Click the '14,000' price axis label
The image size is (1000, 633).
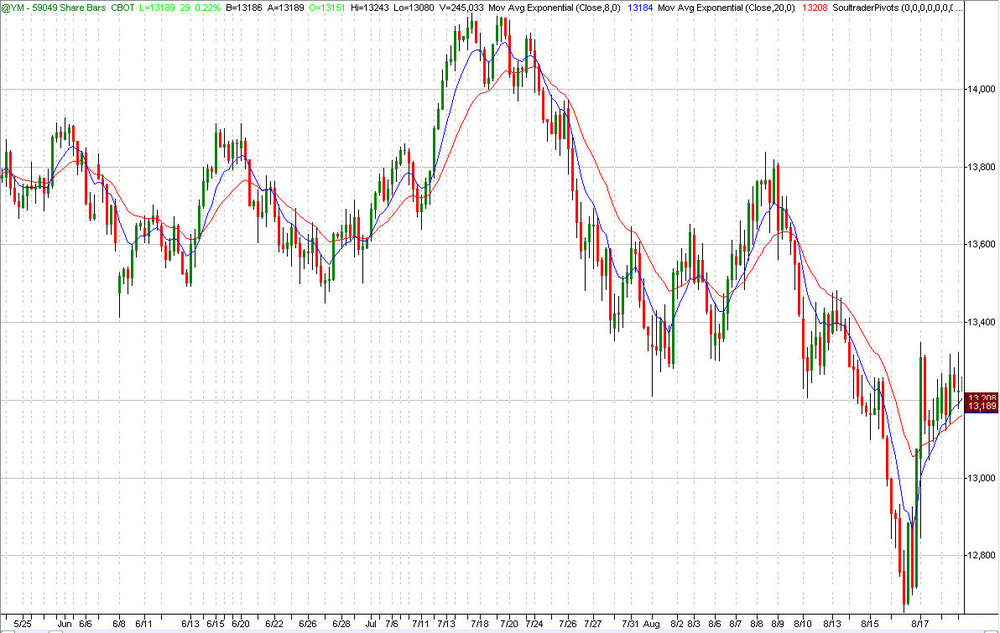click(981, 89)
